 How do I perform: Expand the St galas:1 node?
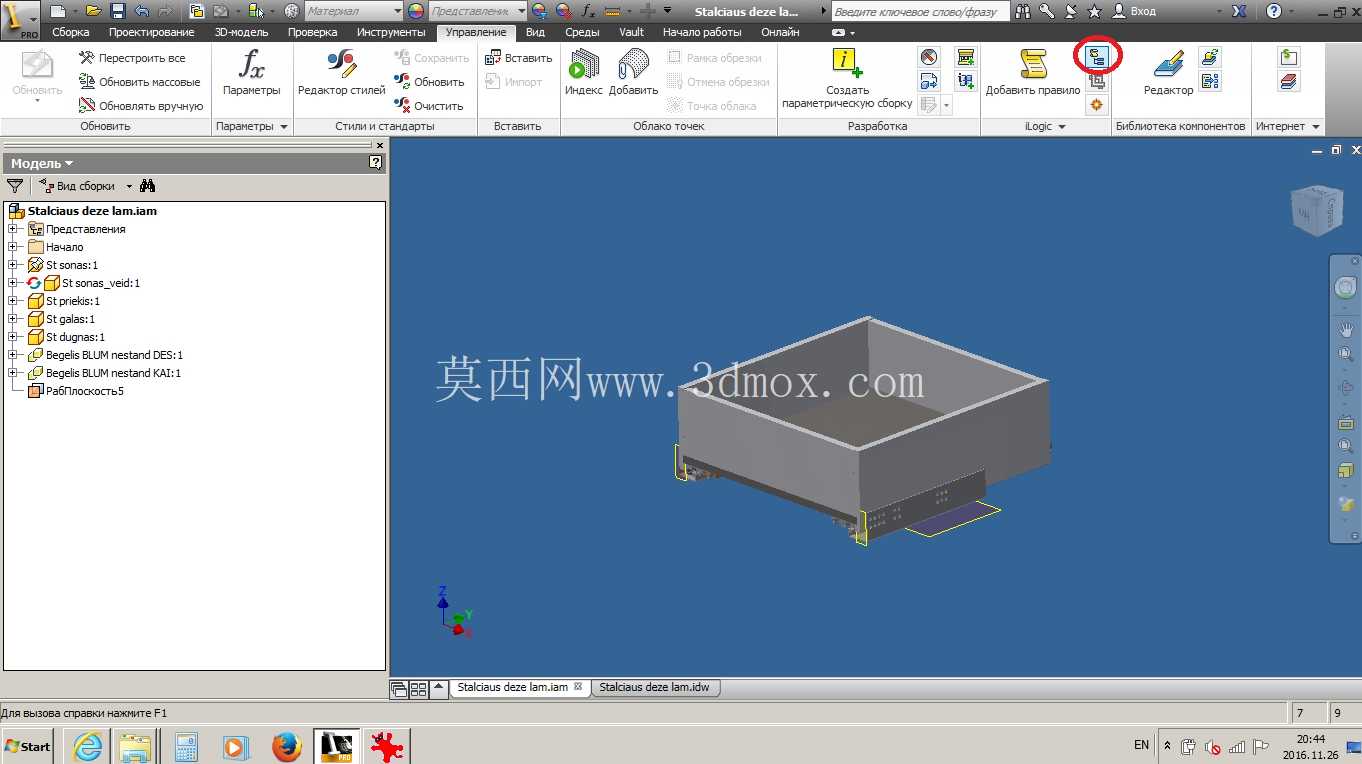[13, 319]
